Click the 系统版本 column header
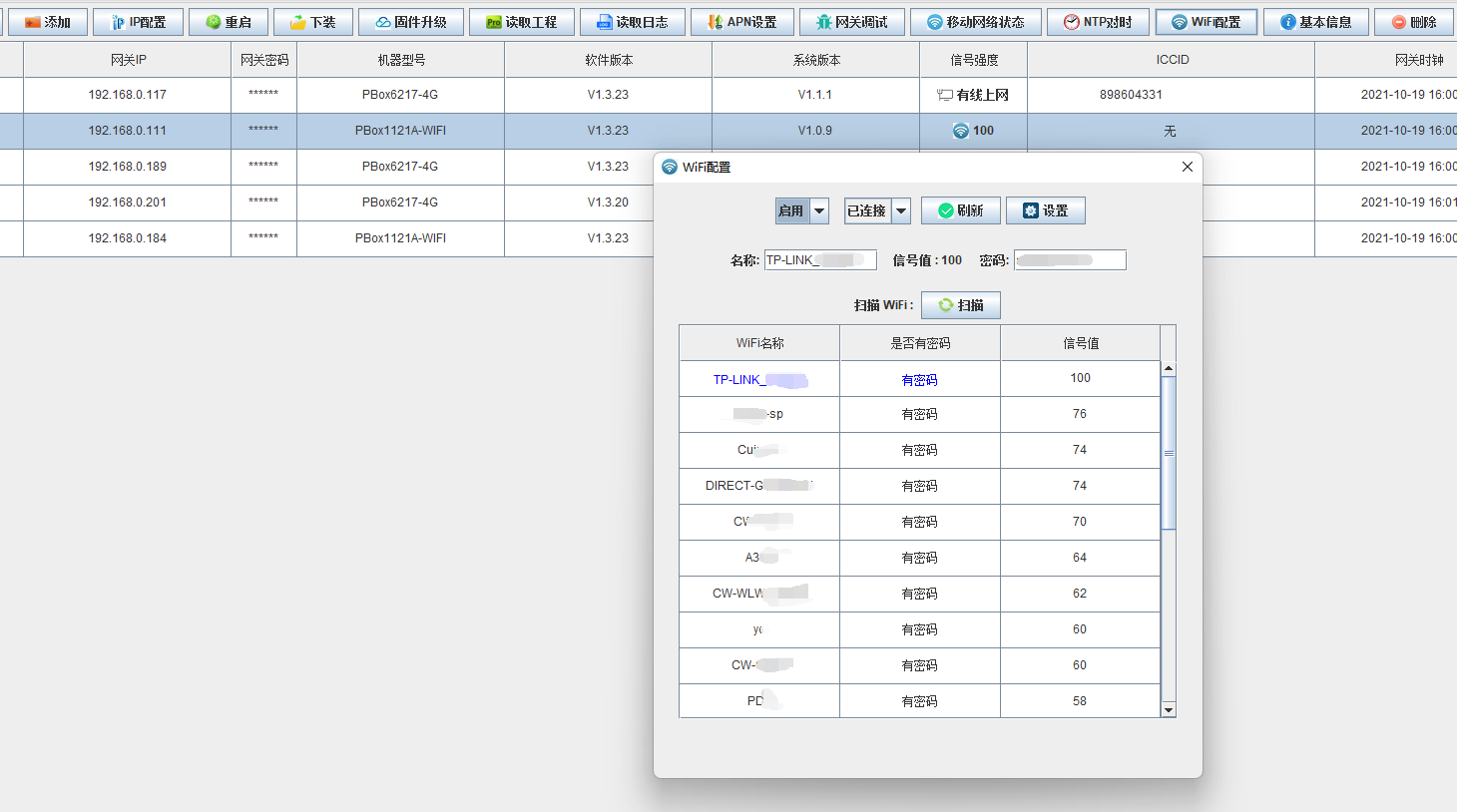The image size is (1457, 812). click(816, 60)
